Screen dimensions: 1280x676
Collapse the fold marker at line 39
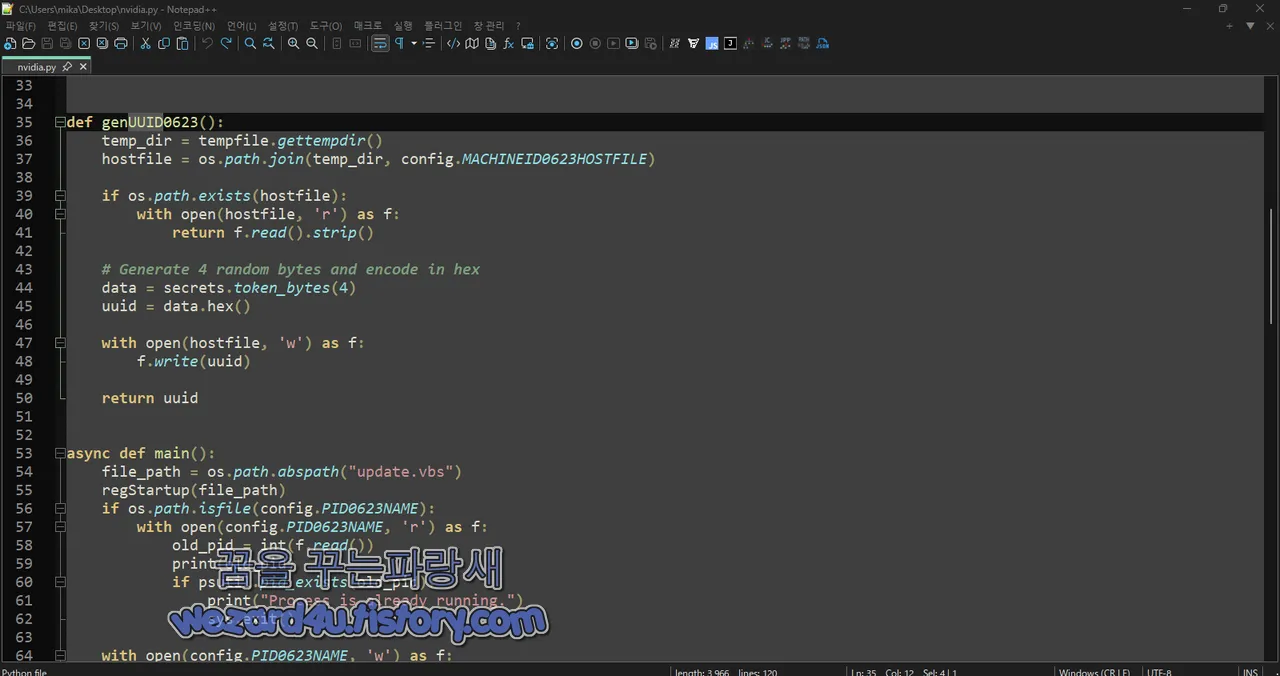pos(60,195)
